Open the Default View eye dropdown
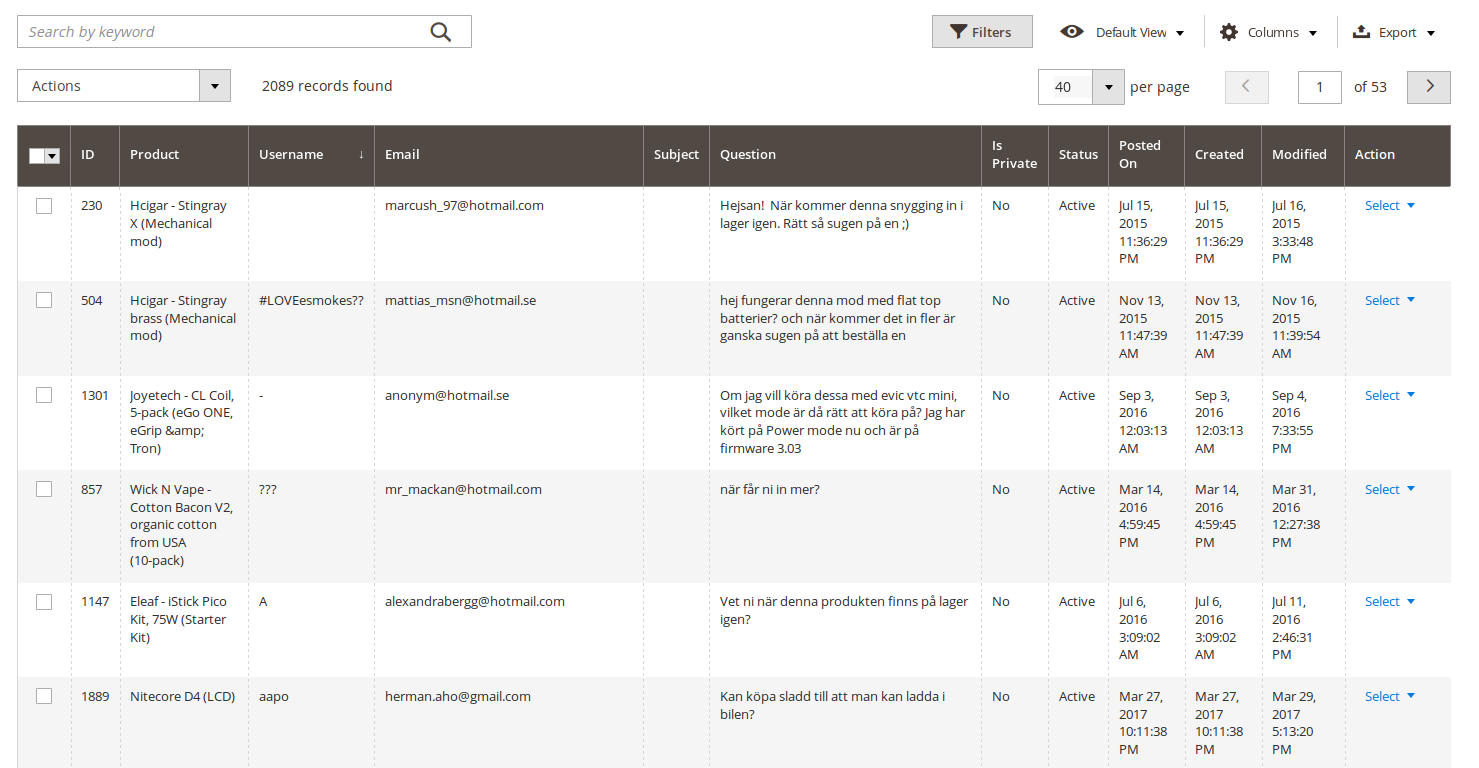The image size is (1479, 768). click(x=1122, y=32)
